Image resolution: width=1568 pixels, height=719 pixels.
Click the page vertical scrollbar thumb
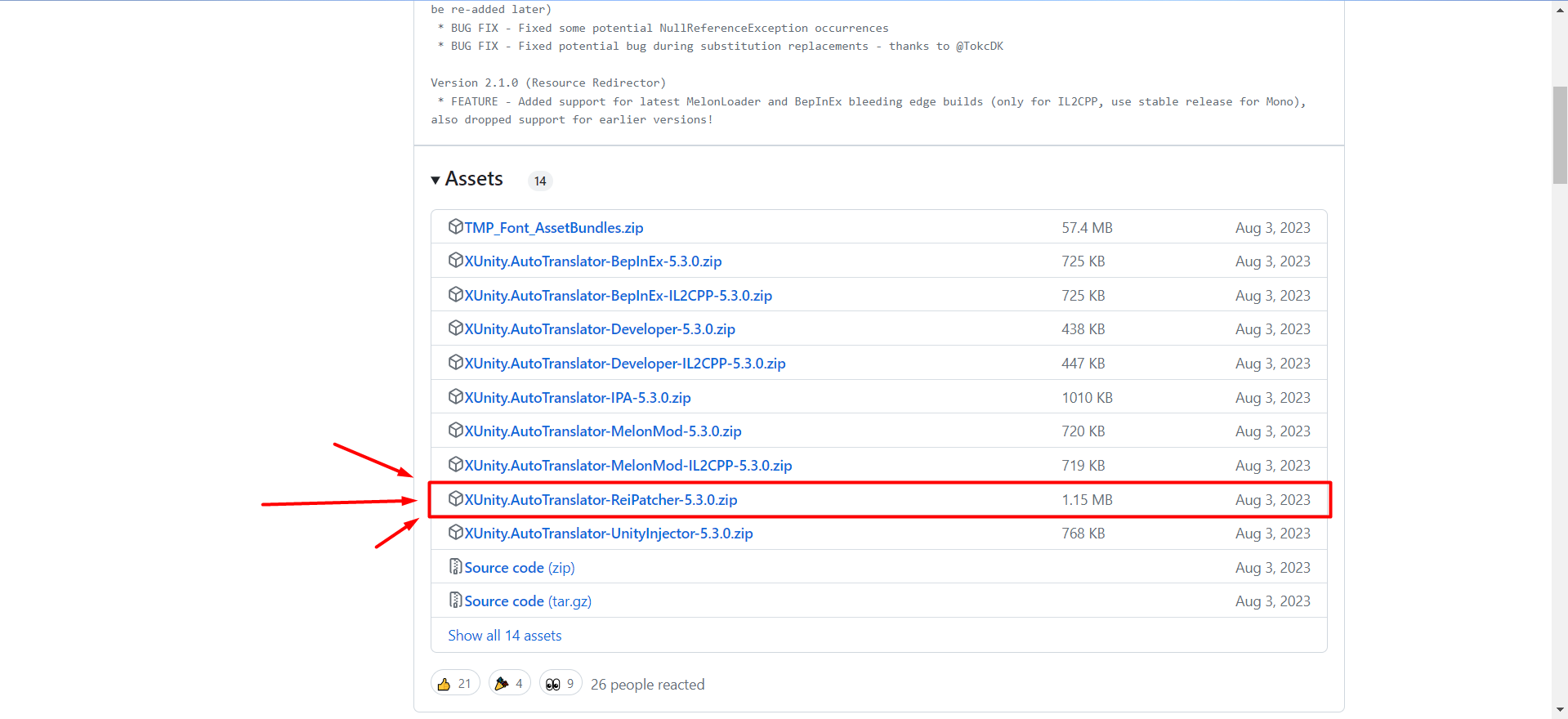1560,135
